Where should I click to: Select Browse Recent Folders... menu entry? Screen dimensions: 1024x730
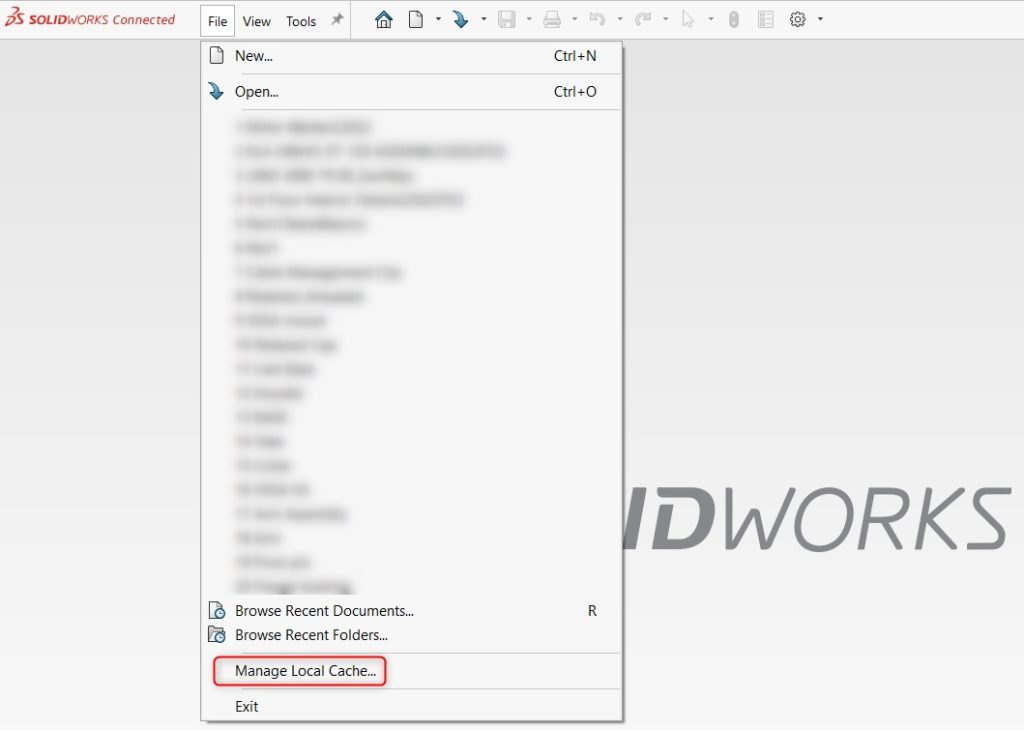[x=411, y=635]
